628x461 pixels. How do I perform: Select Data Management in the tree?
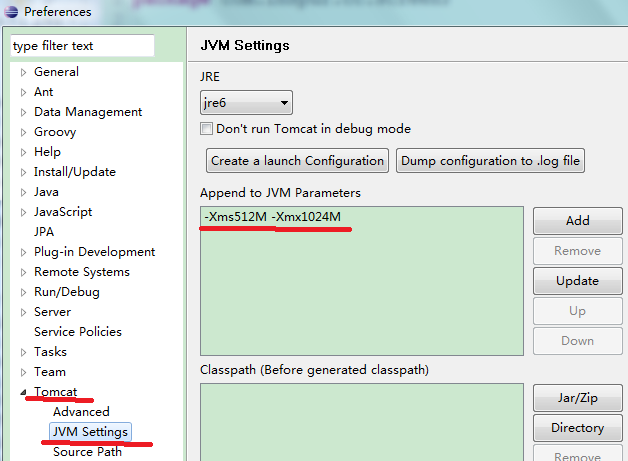pos(88,112)
